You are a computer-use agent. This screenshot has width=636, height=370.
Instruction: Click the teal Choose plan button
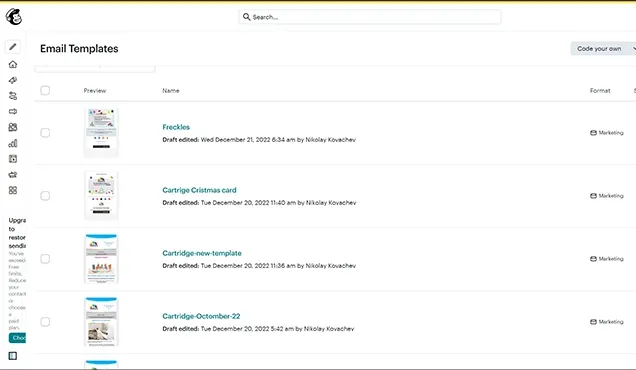[x=17, y=338]
